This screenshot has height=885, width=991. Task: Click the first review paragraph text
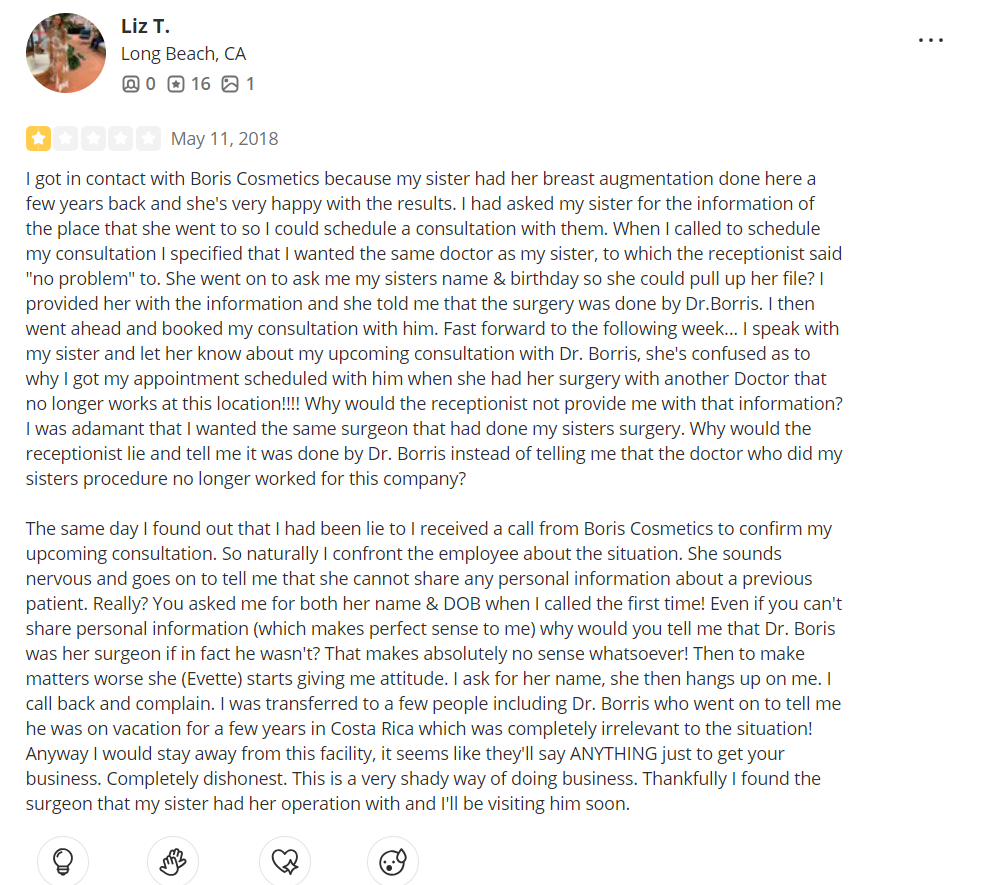(434, 328)
